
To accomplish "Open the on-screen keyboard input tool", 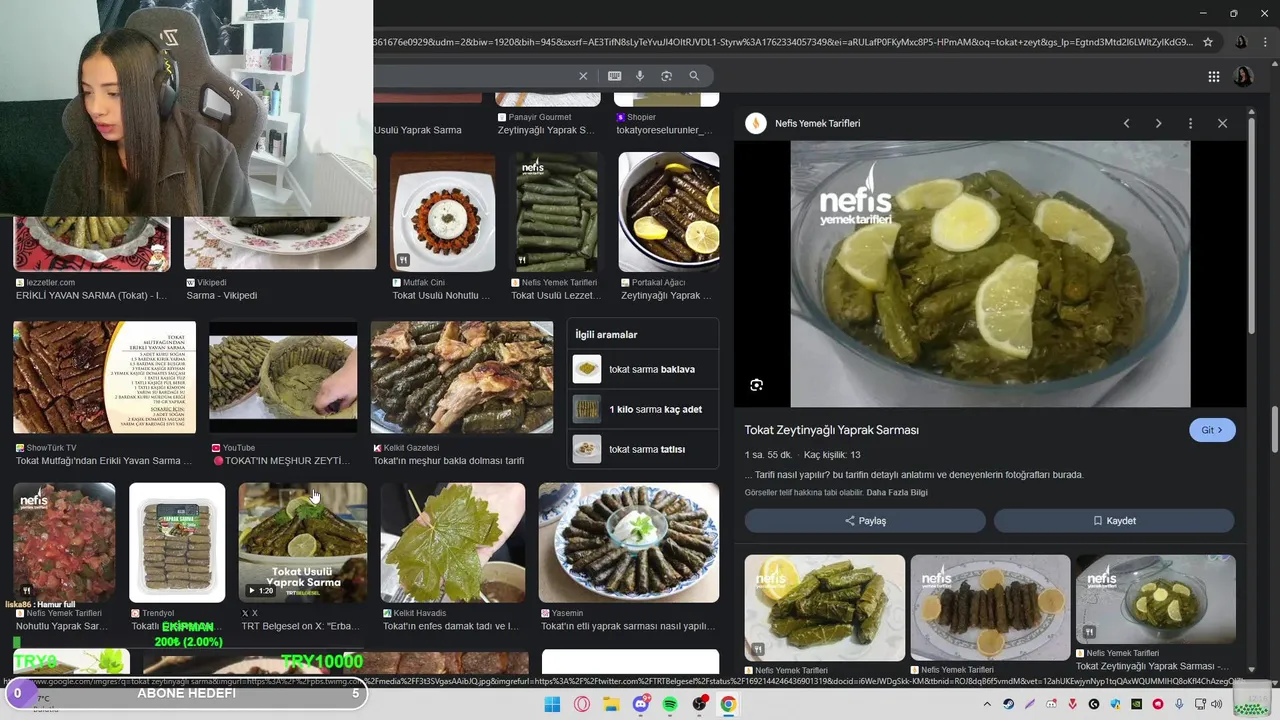I will point(614,76).
